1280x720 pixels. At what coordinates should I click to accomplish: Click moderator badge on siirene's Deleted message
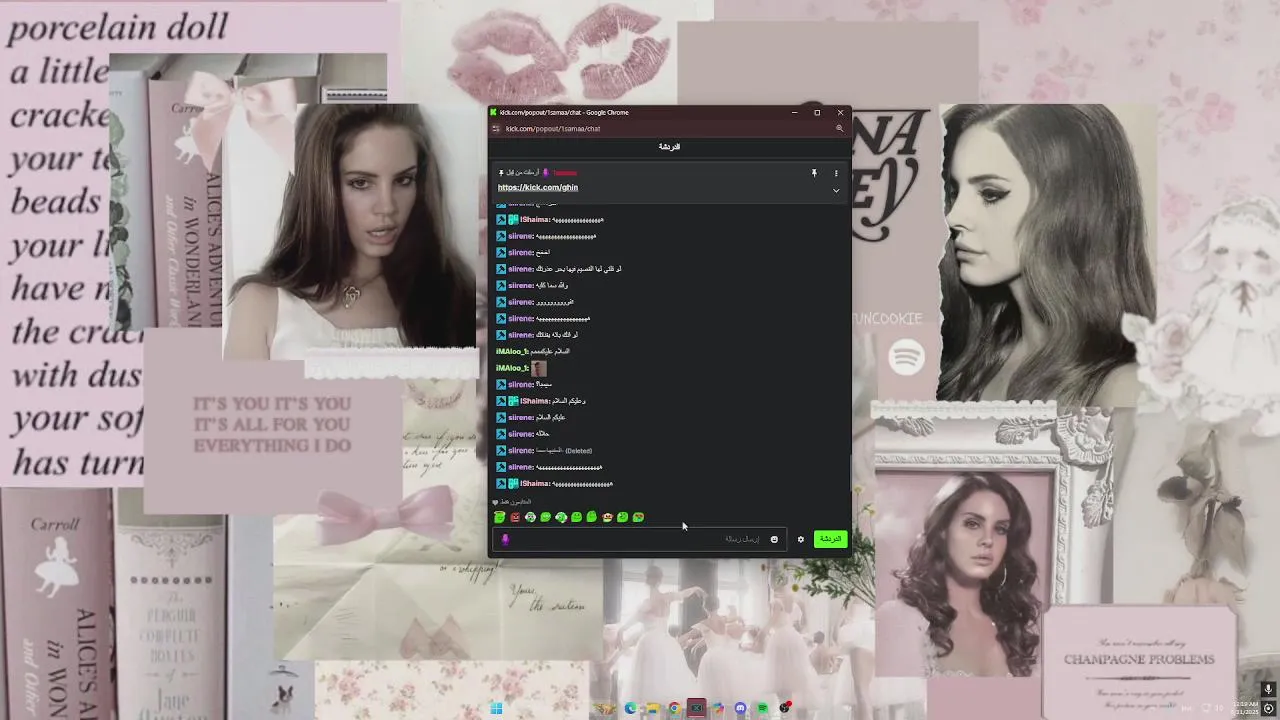pyautogui.click(x=501, y=450)
